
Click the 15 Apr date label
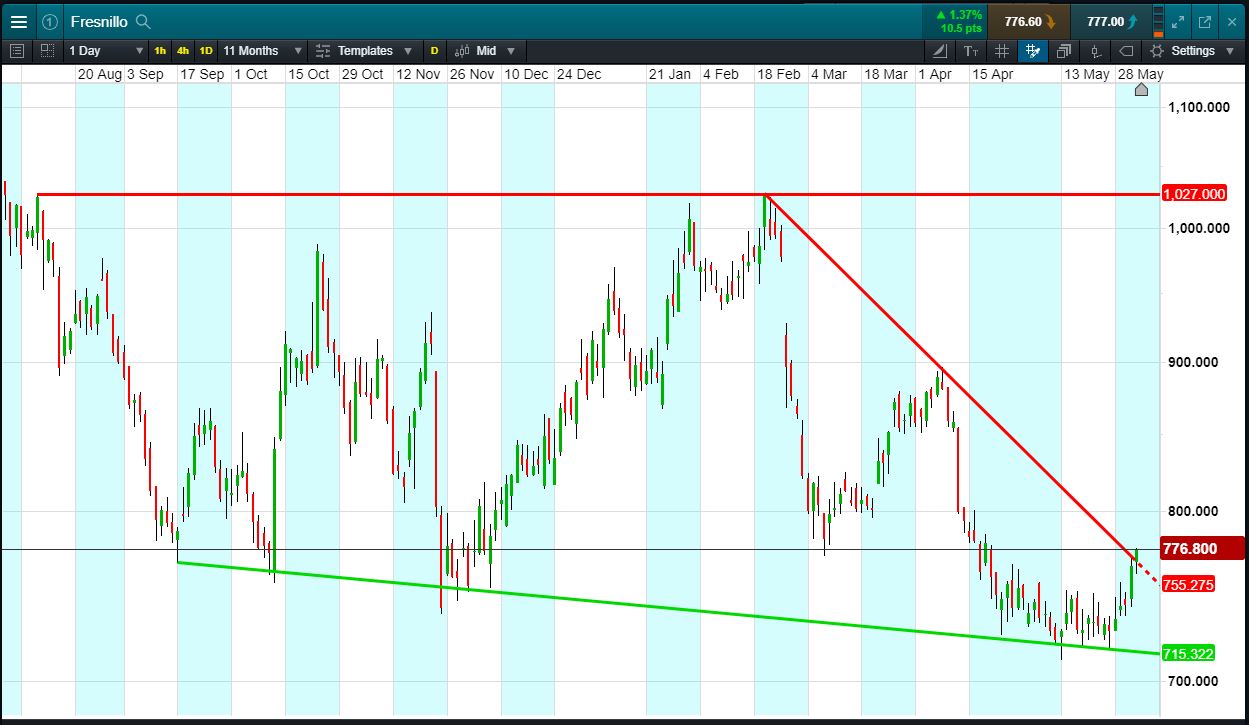(992, 74)
